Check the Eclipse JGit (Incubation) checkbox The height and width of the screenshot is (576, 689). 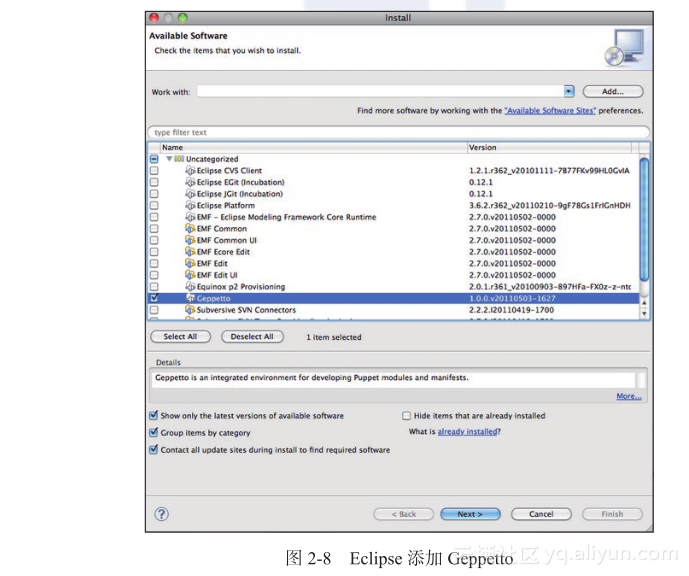154,194
